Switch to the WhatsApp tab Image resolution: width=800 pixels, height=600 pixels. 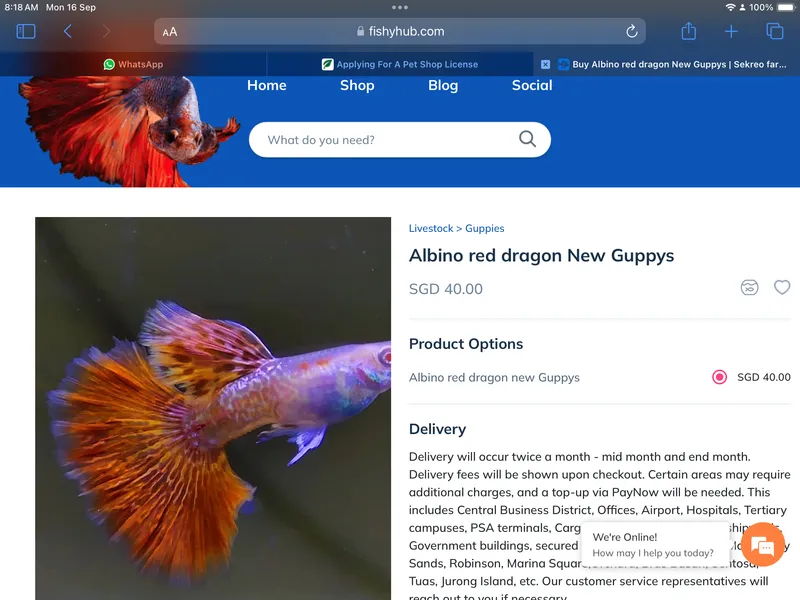133,64
